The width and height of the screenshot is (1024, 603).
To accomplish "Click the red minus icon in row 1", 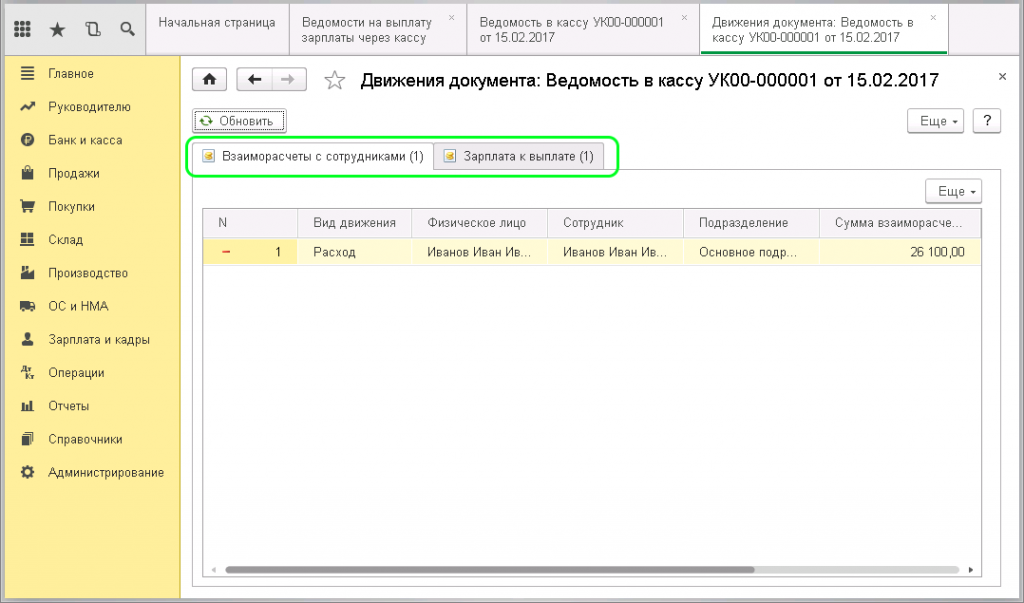I will click(x=226, y=252).
